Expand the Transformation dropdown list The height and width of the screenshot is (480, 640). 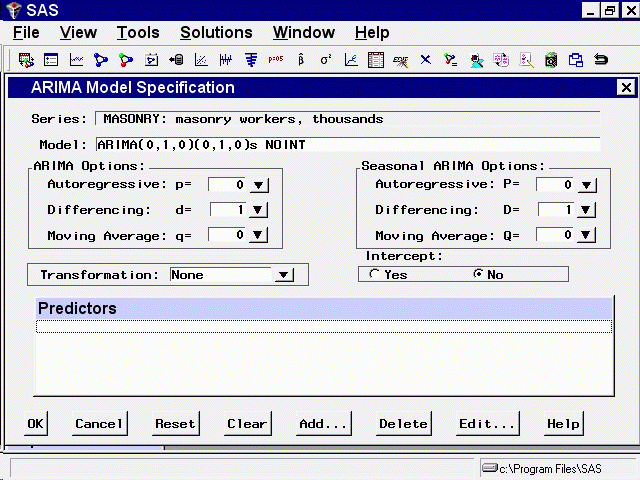(x=284, y=275)
